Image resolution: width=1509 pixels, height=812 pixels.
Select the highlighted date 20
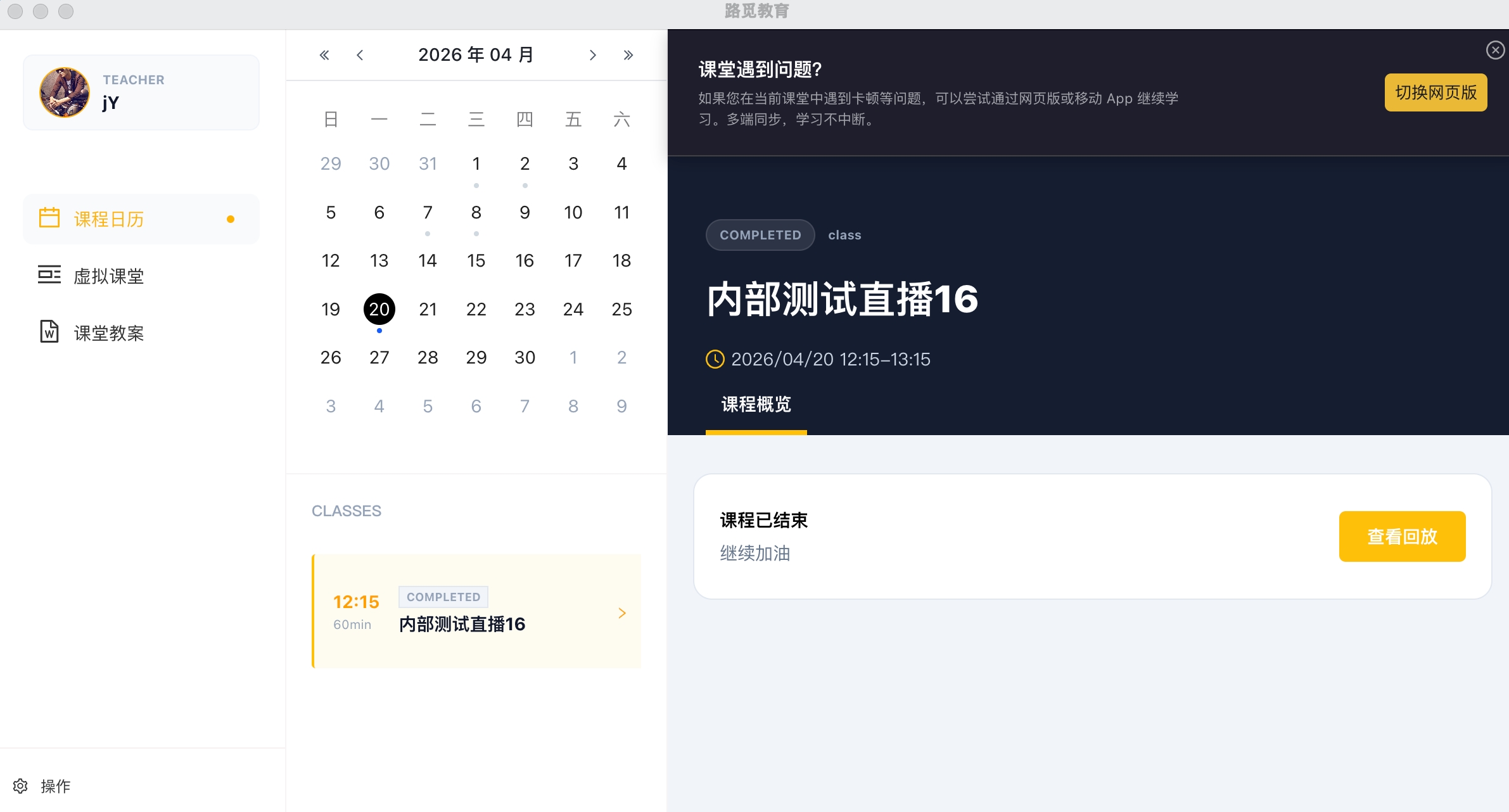point(379,309)
